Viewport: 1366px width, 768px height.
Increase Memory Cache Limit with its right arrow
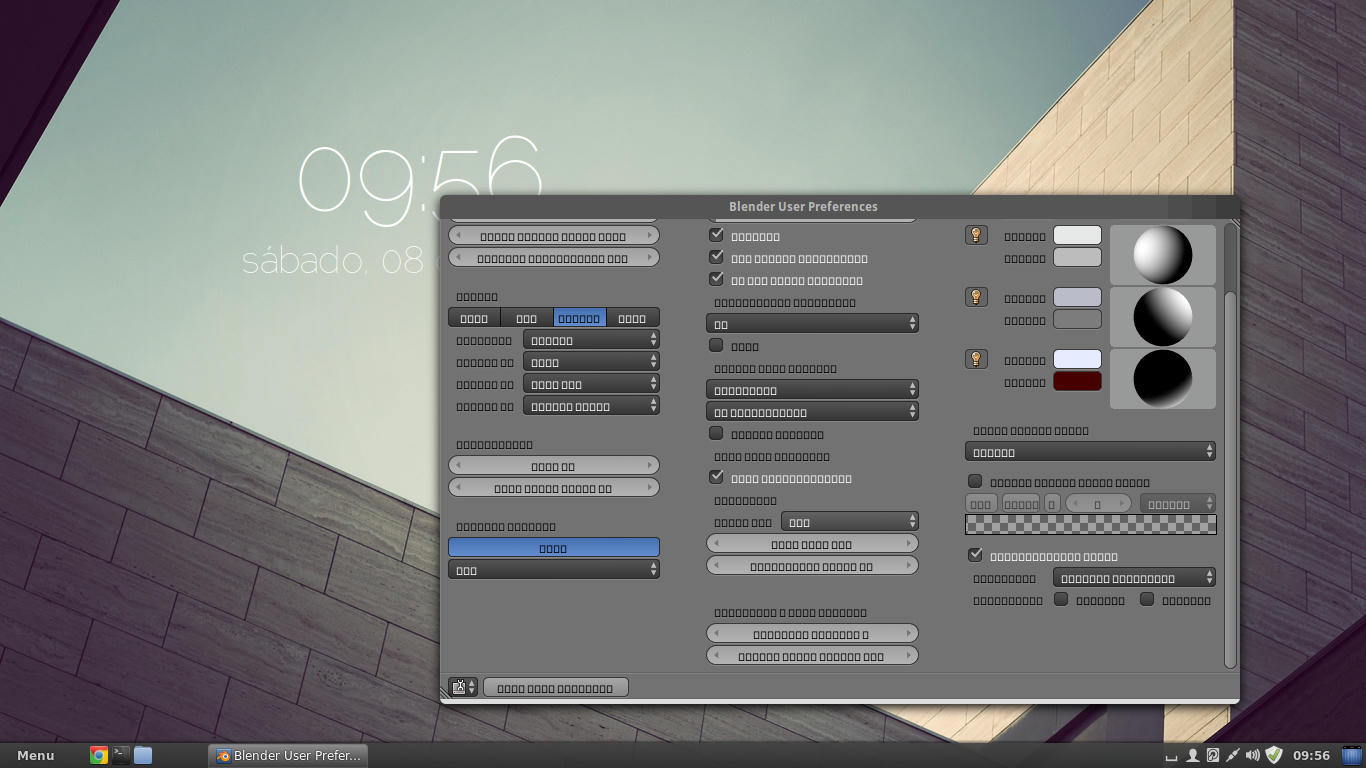click(909, 656)
